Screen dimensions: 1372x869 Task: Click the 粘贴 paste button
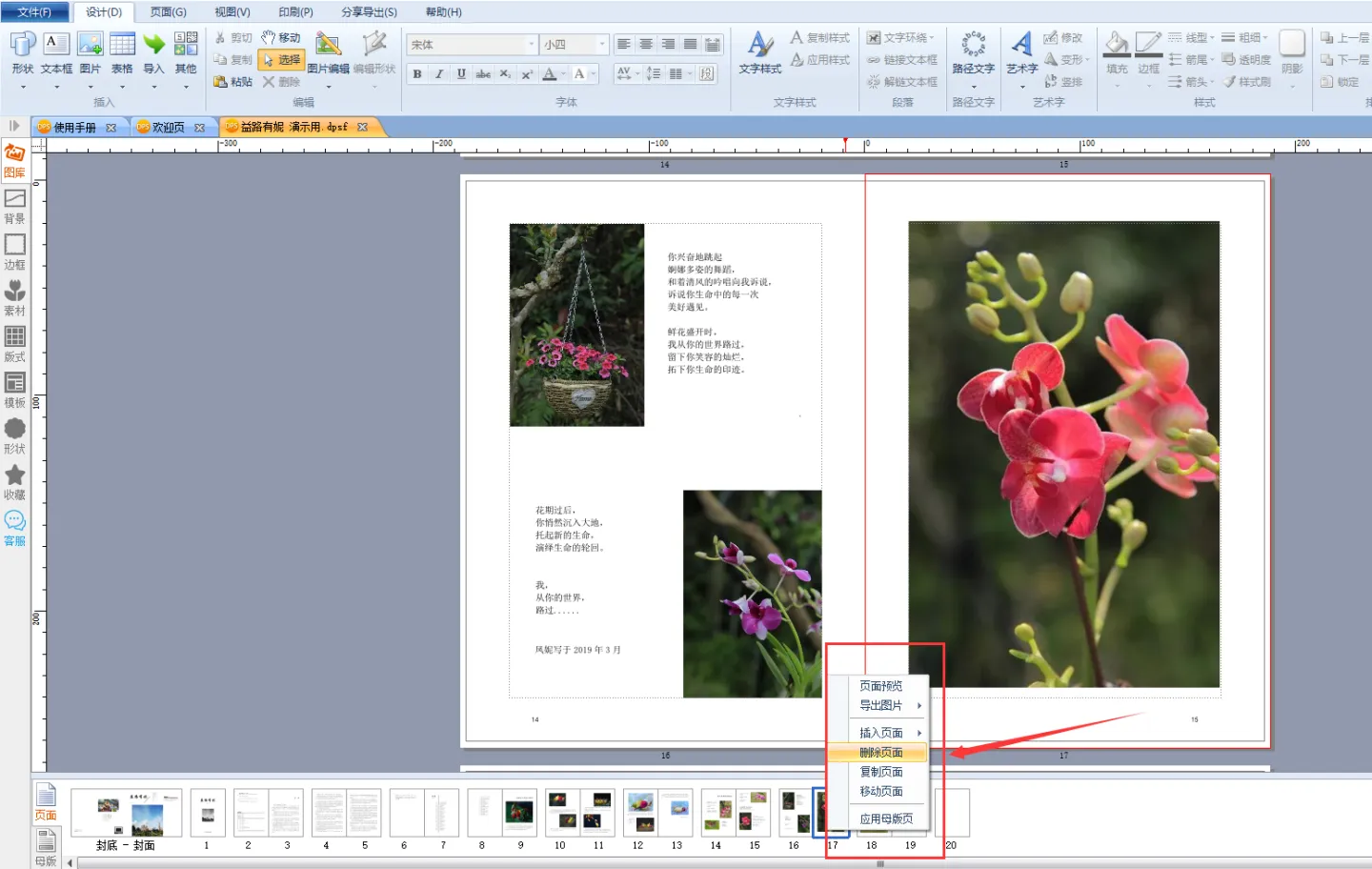pyautogui.click(x=233, y=82)
